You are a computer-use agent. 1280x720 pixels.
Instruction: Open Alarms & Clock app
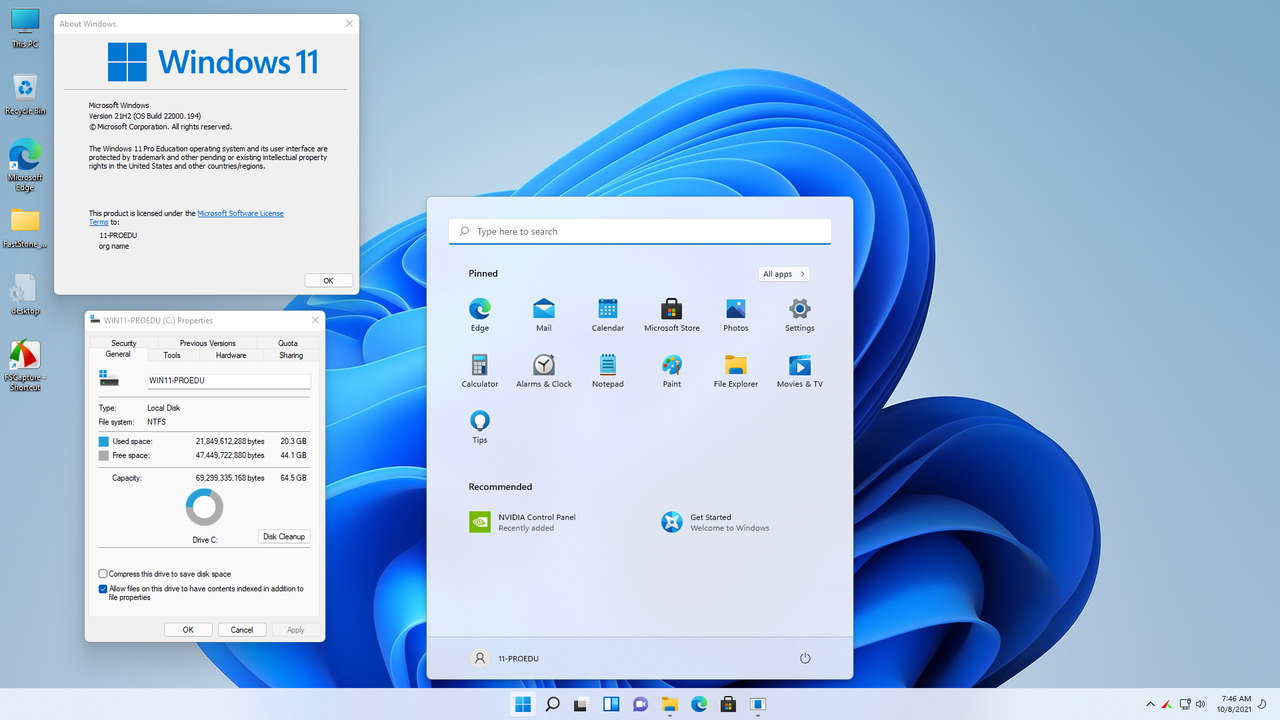pos(544,370)
